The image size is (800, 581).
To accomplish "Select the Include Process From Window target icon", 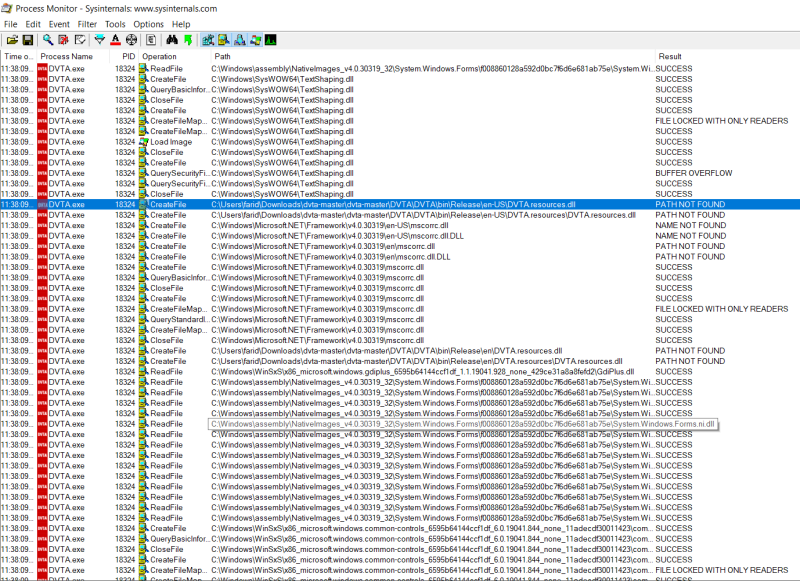I will click(x=132, y=40).
